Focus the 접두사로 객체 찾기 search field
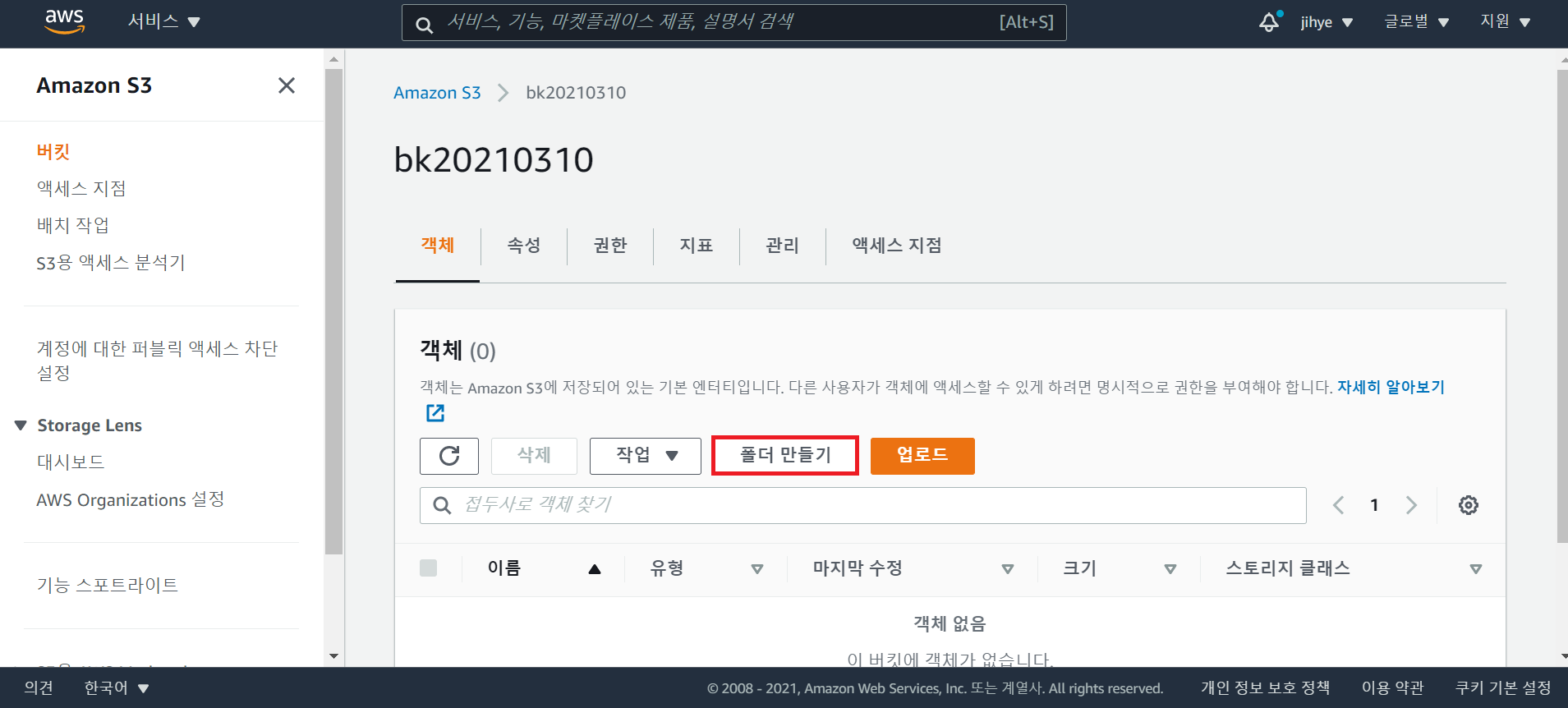This screenshot has width=1568, height=708. pyautogui.click(x=863, y=505)
